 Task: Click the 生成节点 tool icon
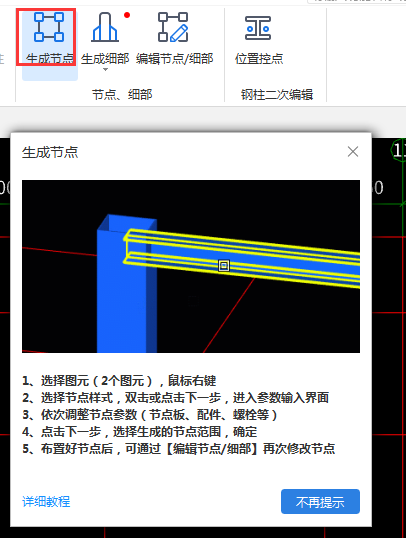49,27
